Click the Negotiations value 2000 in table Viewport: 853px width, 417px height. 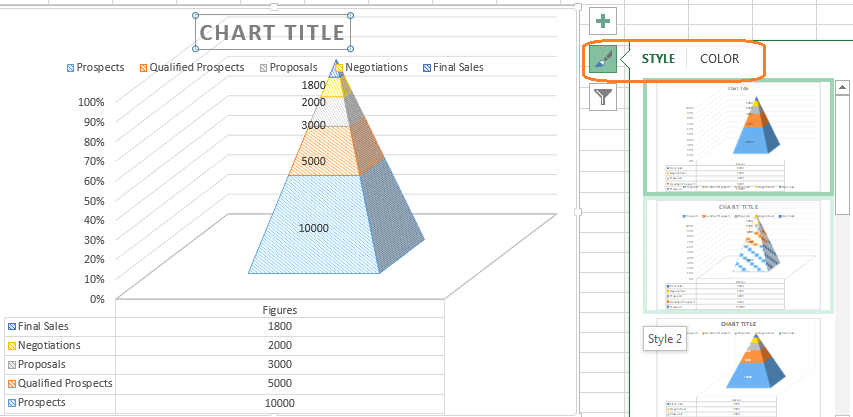[279, 345]
